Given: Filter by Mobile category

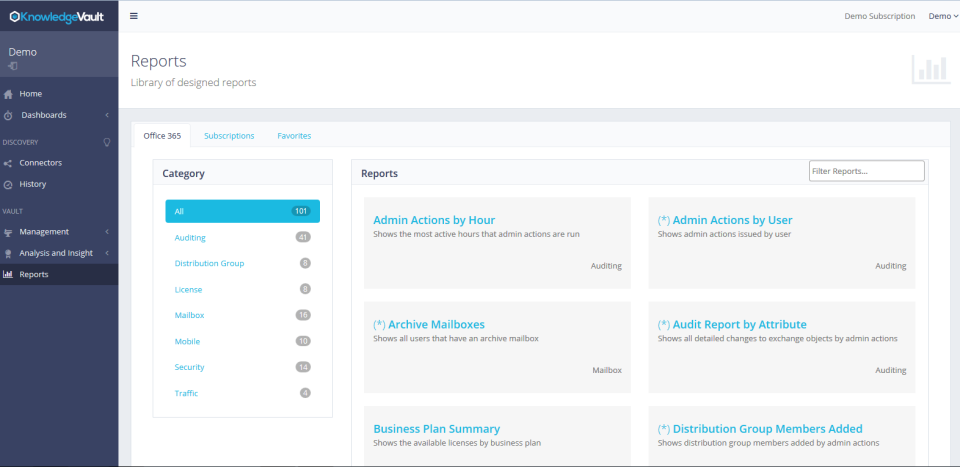Looking at the screenshot, I should click(x=242, y=342).
